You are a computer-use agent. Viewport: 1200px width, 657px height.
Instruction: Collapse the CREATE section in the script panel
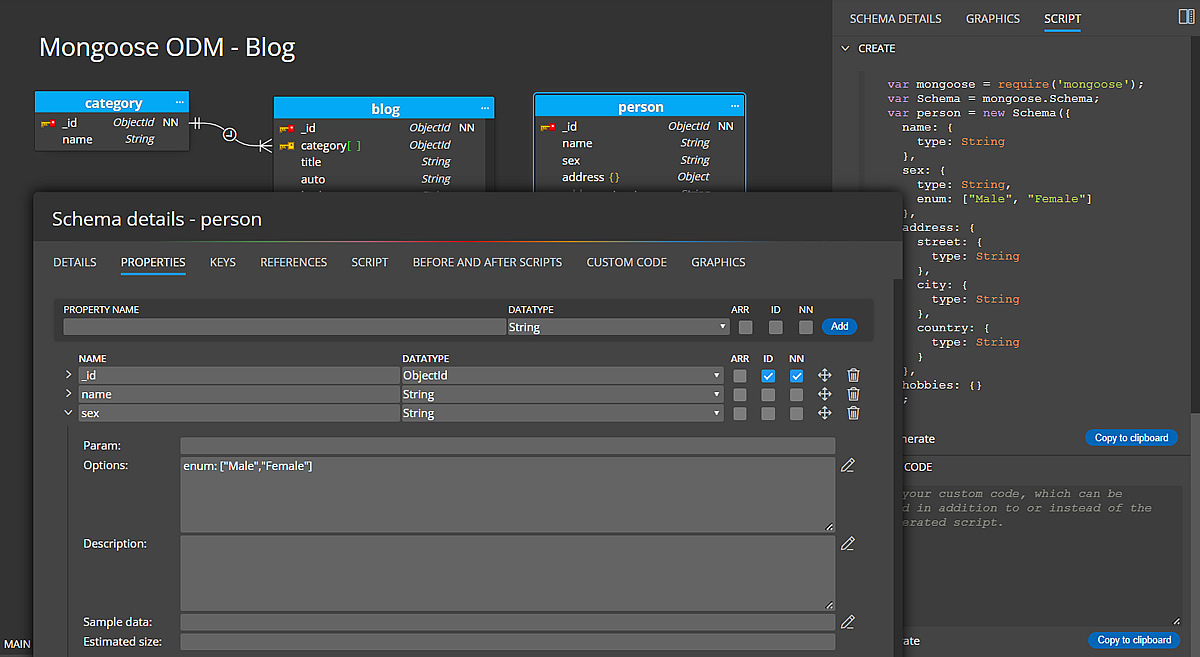[846, 48]
